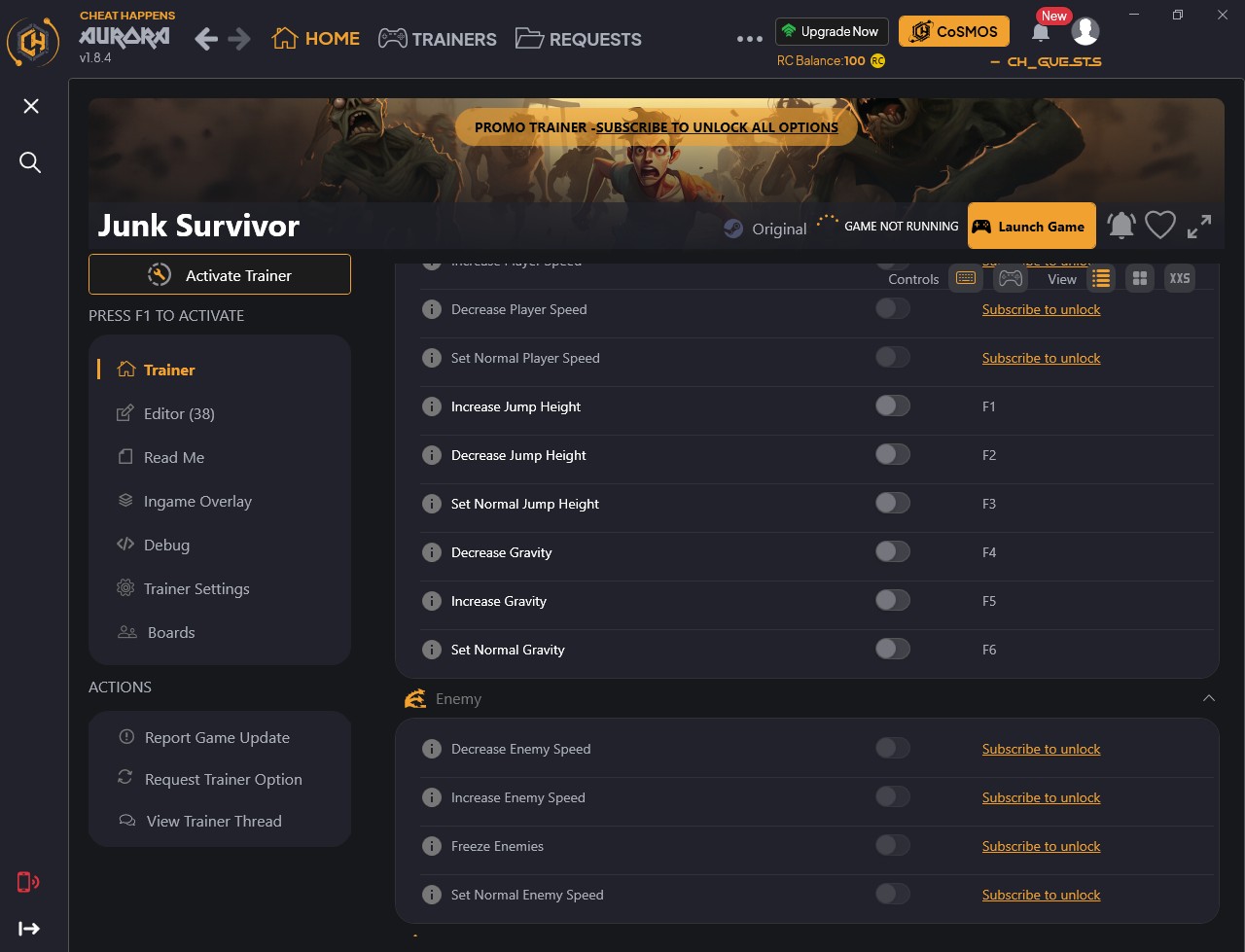Click Report Game Update

pyautogui.click(x=204, y=737)
